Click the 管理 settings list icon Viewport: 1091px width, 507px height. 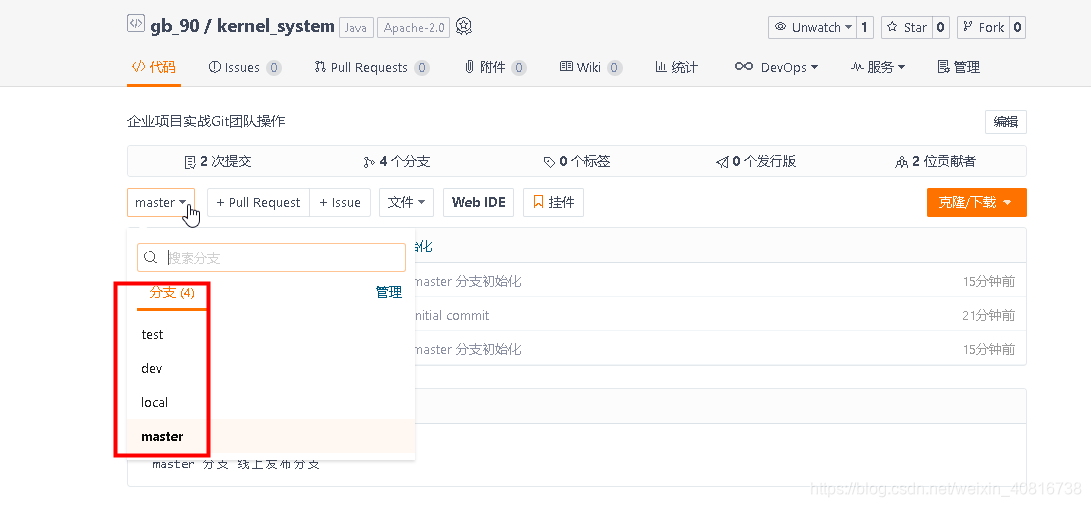coord(943,67)
